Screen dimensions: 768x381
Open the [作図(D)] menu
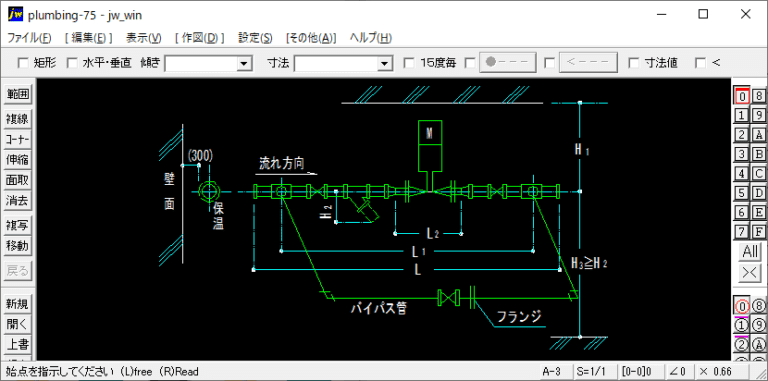(199, 38)
